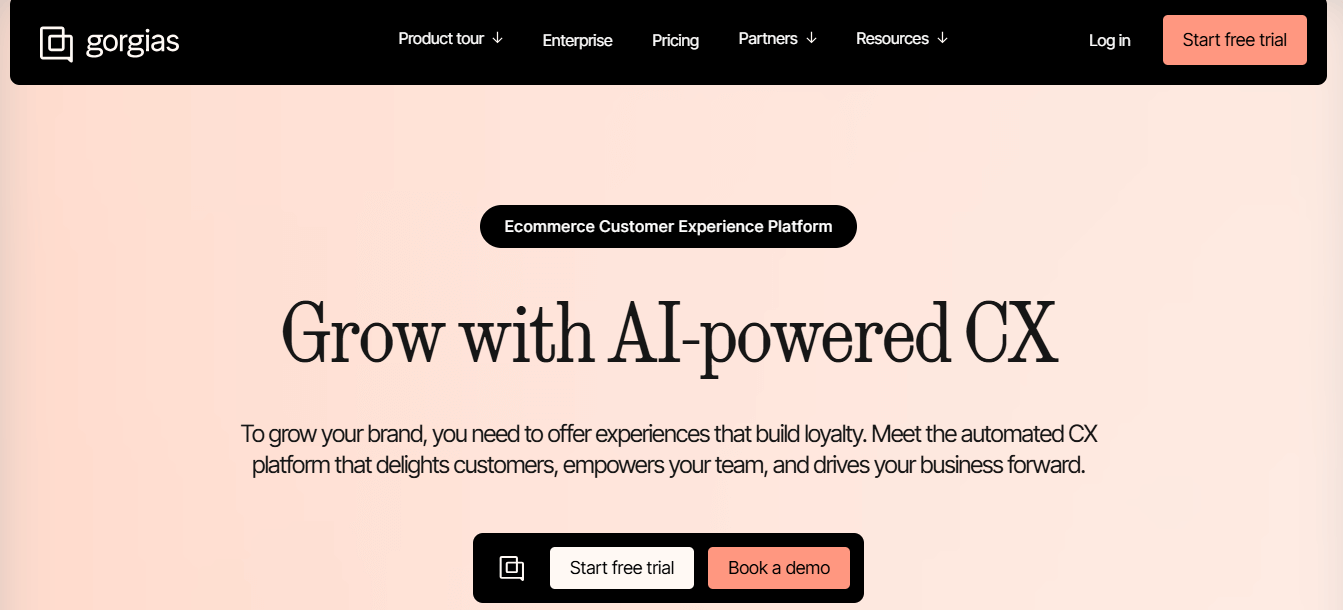This screenshot has width=1343, height=610.
Task: Go to the Enterprise page
Action: pos(577,41)
